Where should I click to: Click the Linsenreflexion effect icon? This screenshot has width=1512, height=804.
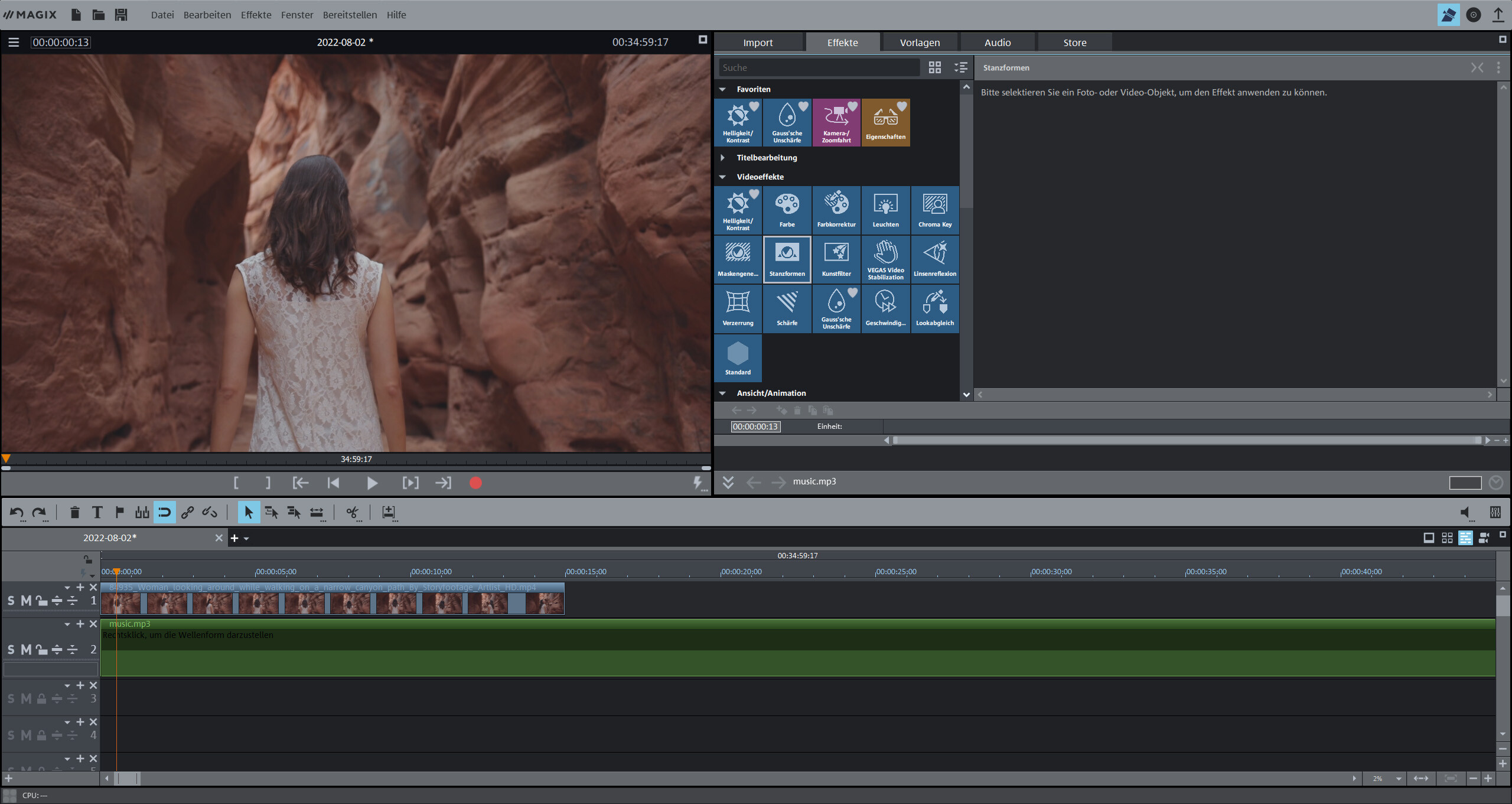(x=935, y=259)
